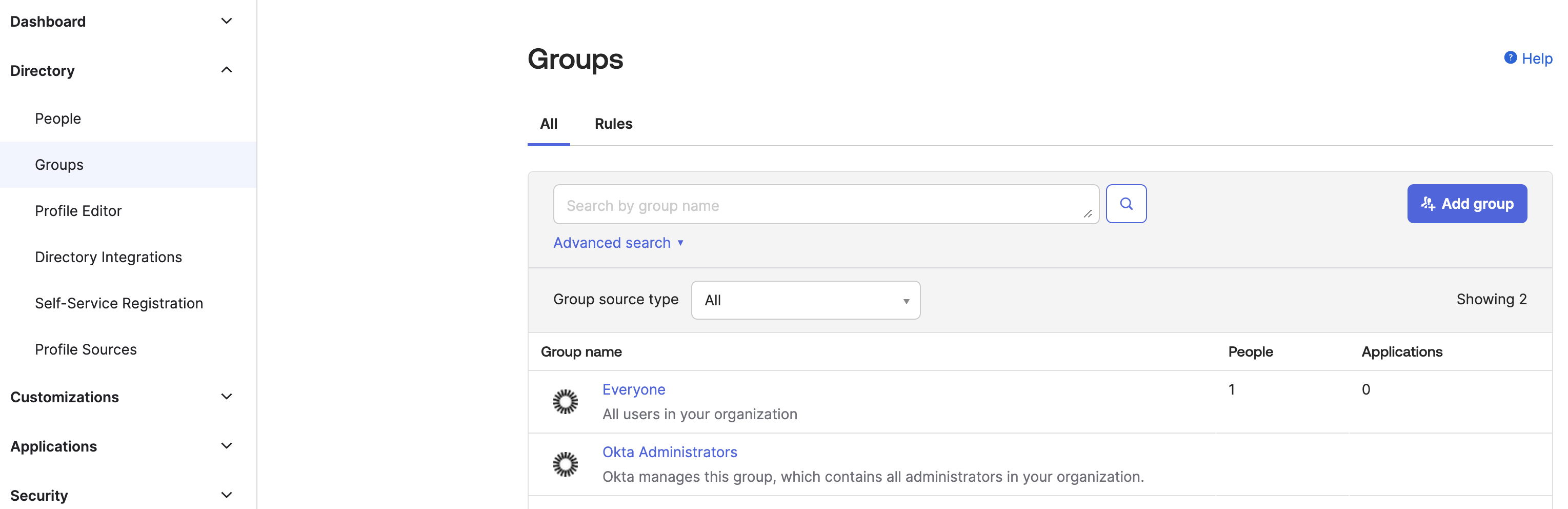The image size is (1568, 509).
Task: Click the magnifying glass search button
Action: [x=1125, y=204]
